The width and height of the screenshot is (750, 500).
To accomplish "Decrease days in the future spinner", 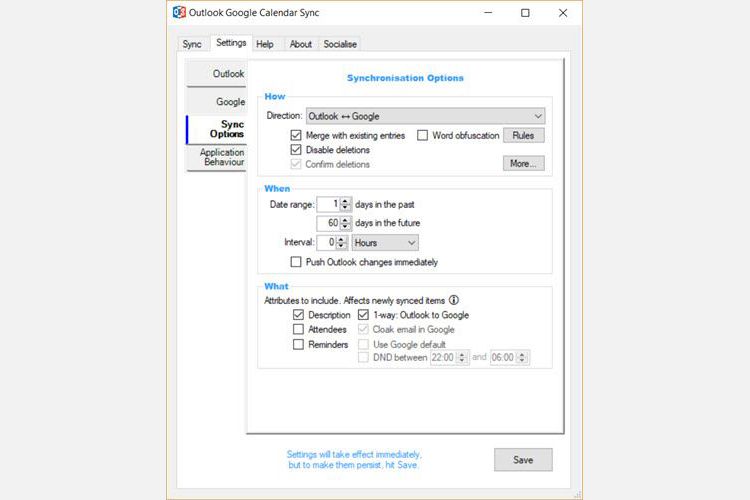I will click(345, 226).
